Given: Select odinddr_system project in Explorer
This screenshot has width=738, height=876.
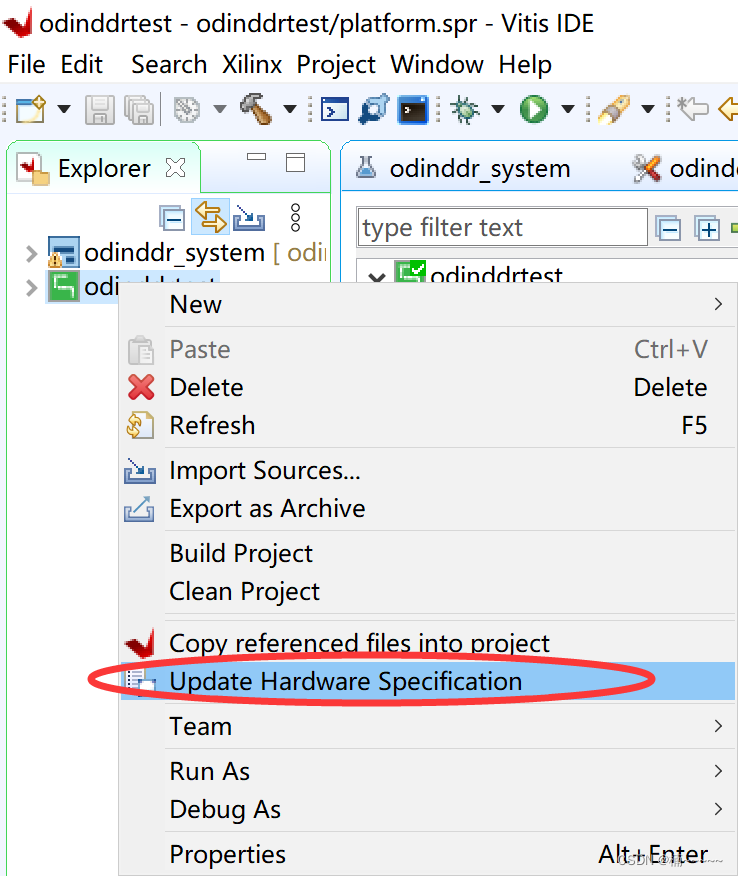Looking at the screenshot, I should click(174, 253).
